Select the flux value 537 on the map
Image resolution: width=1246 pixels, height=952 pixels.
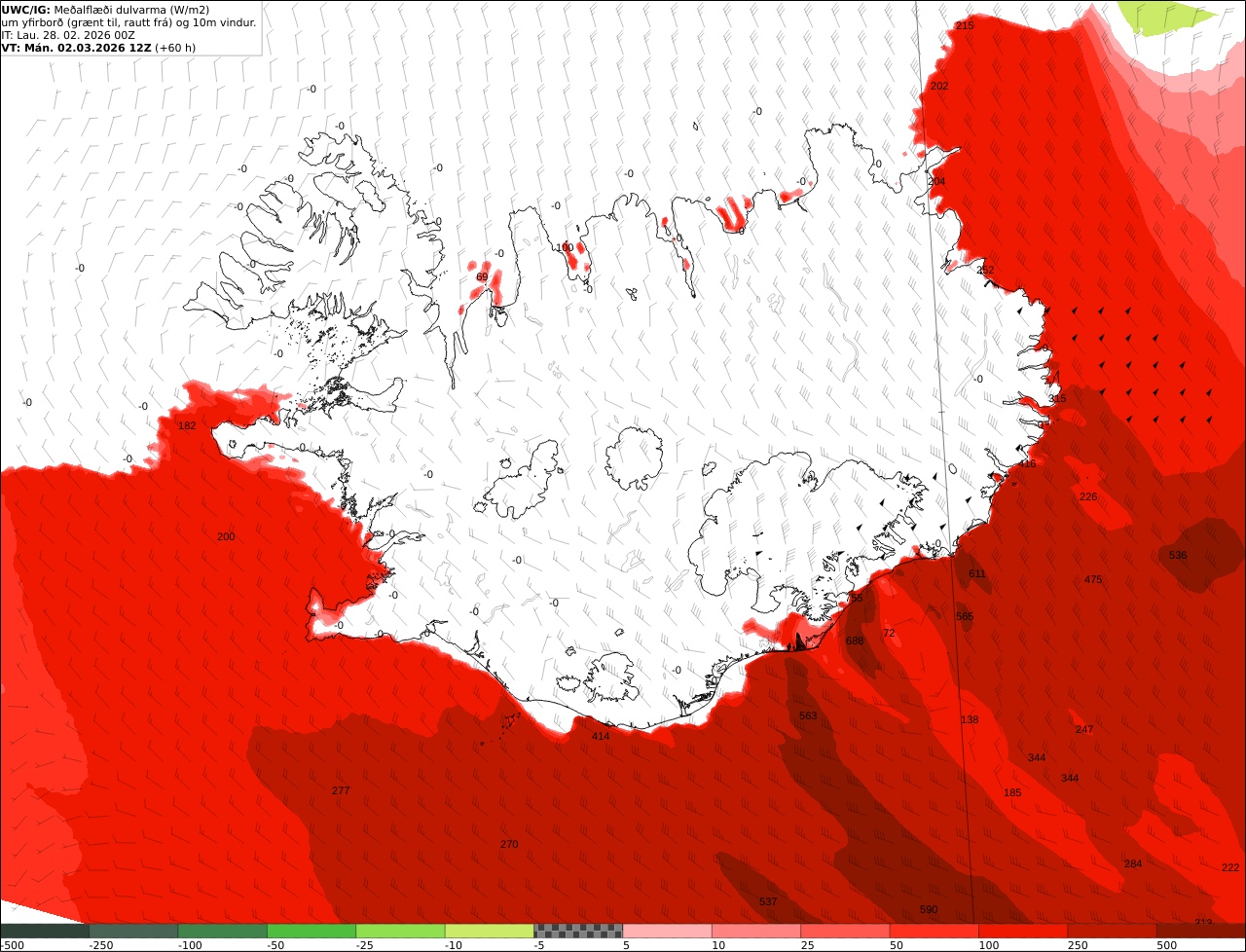point(768,901)
